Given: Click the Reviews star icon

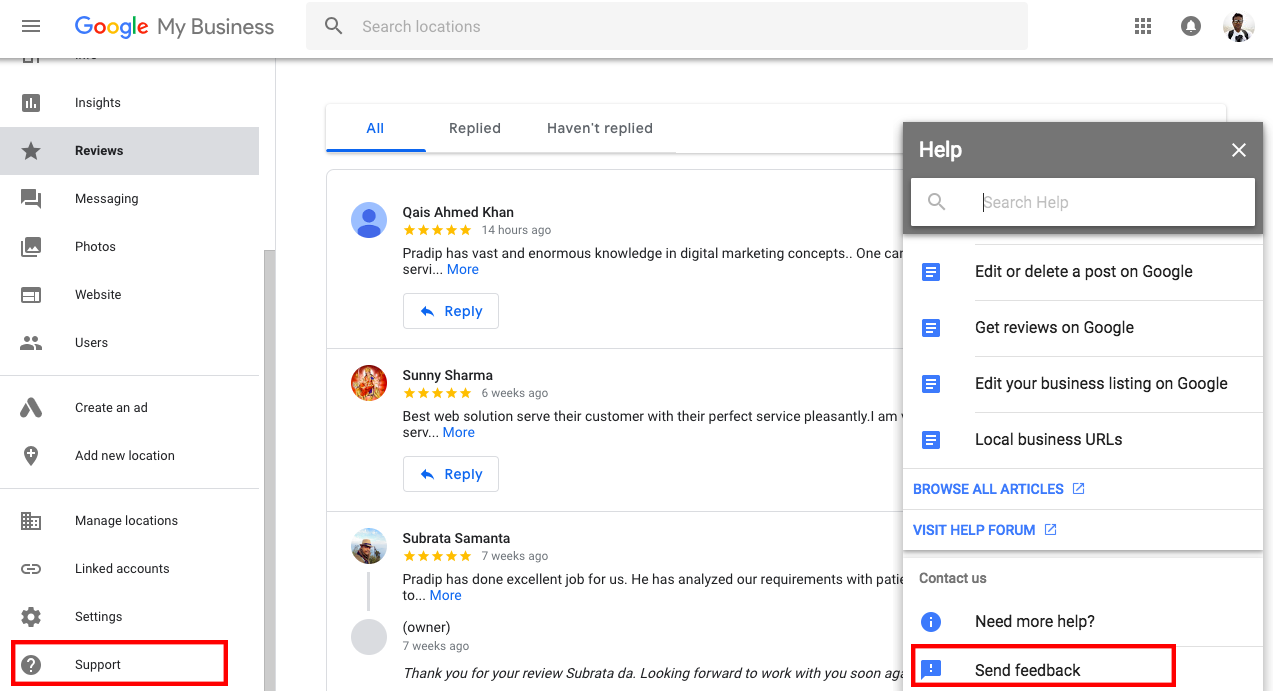Looking at the screenshot, I should [31, 151].
